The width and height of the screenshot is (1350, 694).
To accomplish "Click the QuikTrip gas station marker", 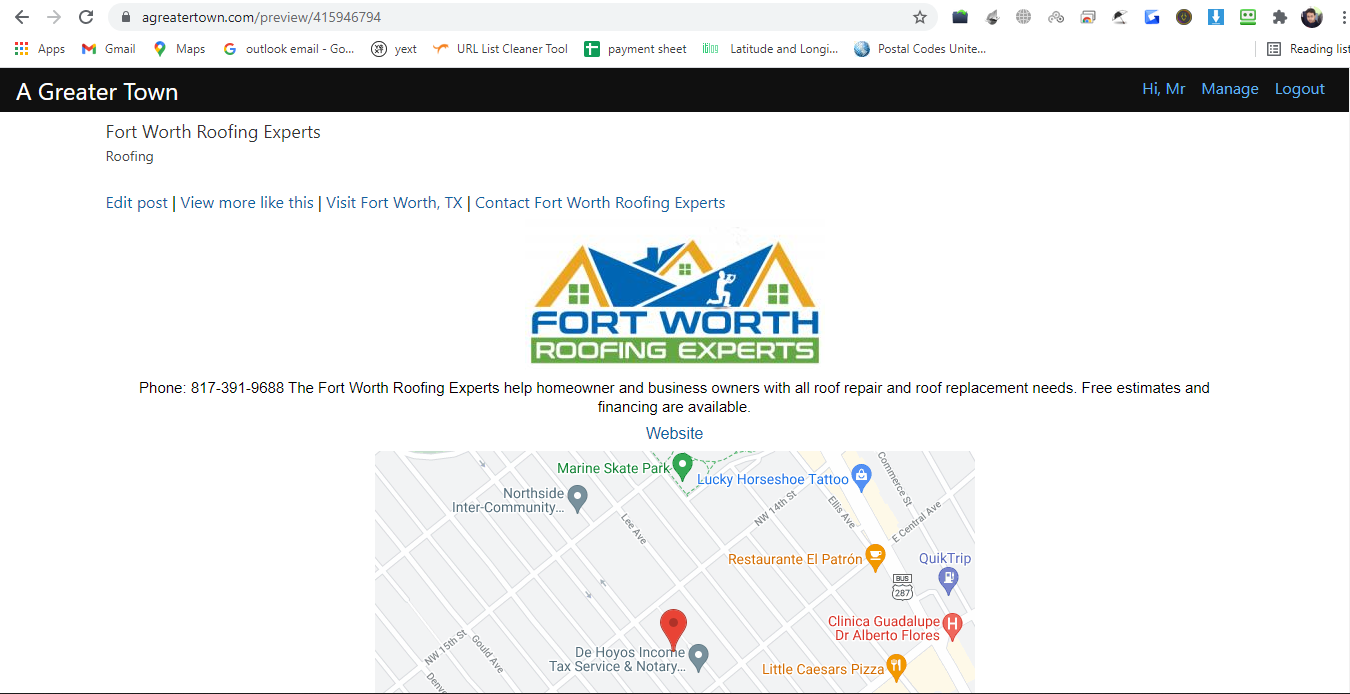I will (x=949, y=578).
